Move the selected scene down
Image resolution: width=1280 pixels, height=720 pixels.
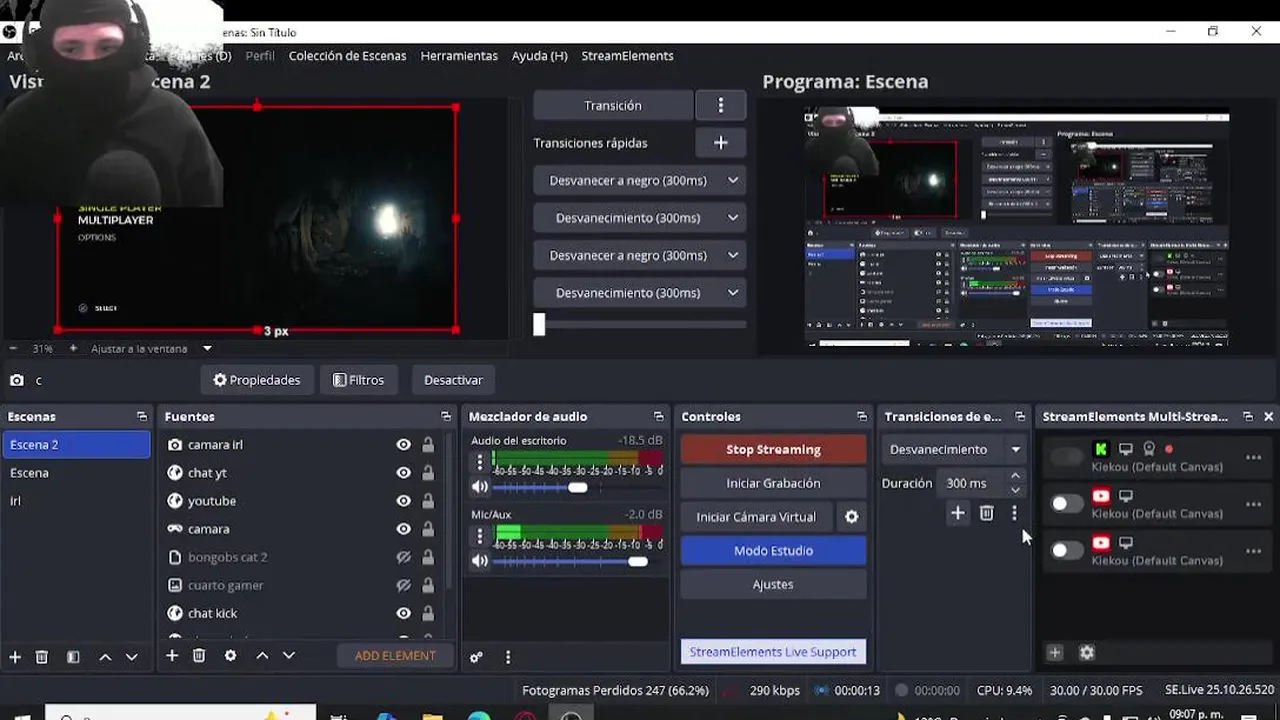click(131, 657)
